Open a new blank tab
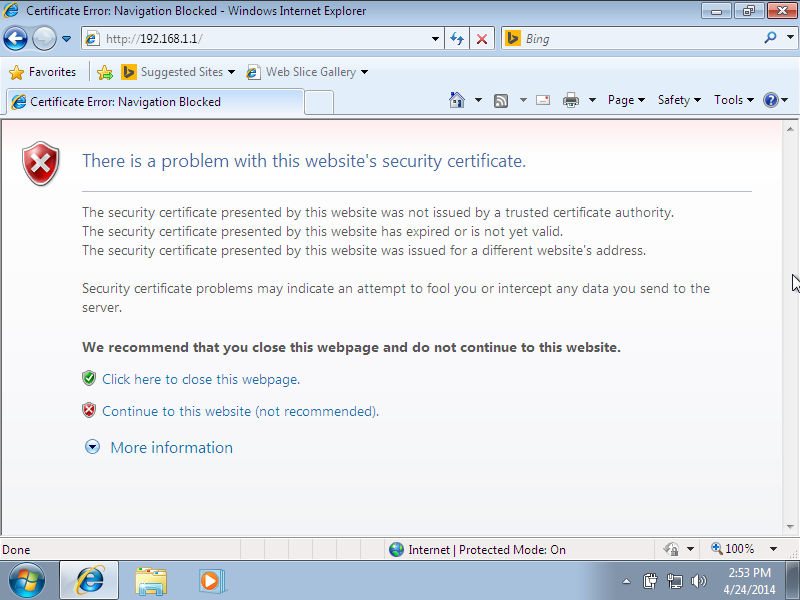 [x=319, y=102]
